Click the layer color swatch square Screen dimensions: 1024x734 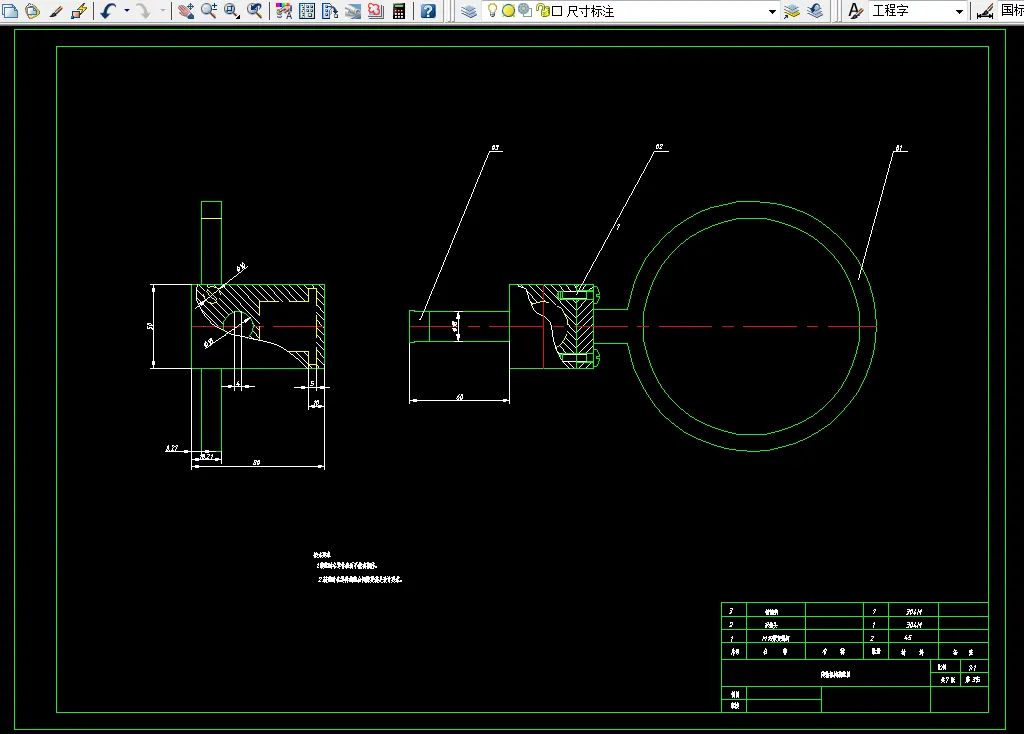coord(557,11)
